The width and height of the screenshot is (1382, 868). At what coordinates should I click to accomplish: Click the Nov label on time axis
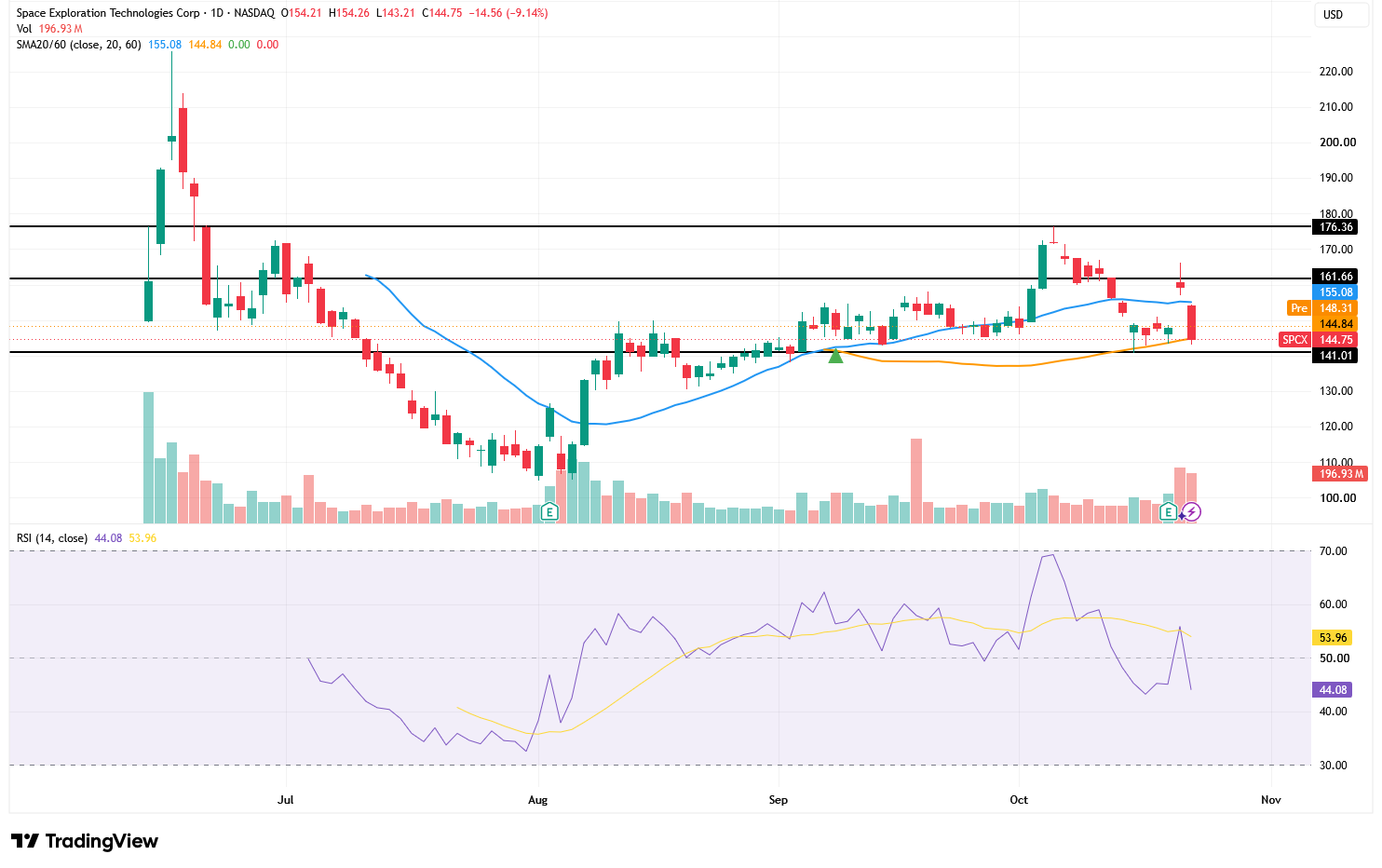1271,800
